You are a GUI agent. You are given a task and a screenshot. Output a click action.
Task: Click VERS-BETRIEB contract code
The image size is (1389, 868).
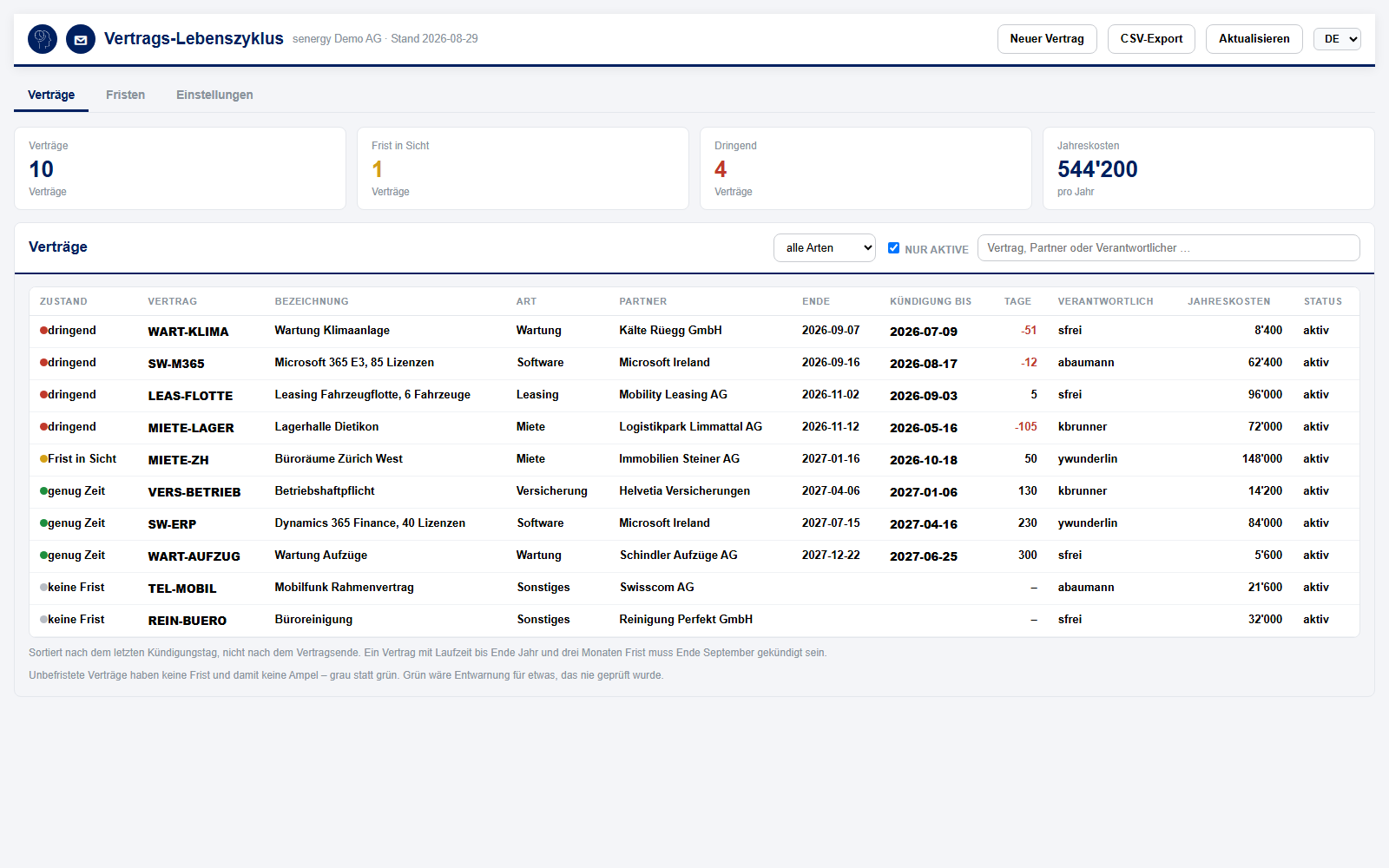click(194, 492)
